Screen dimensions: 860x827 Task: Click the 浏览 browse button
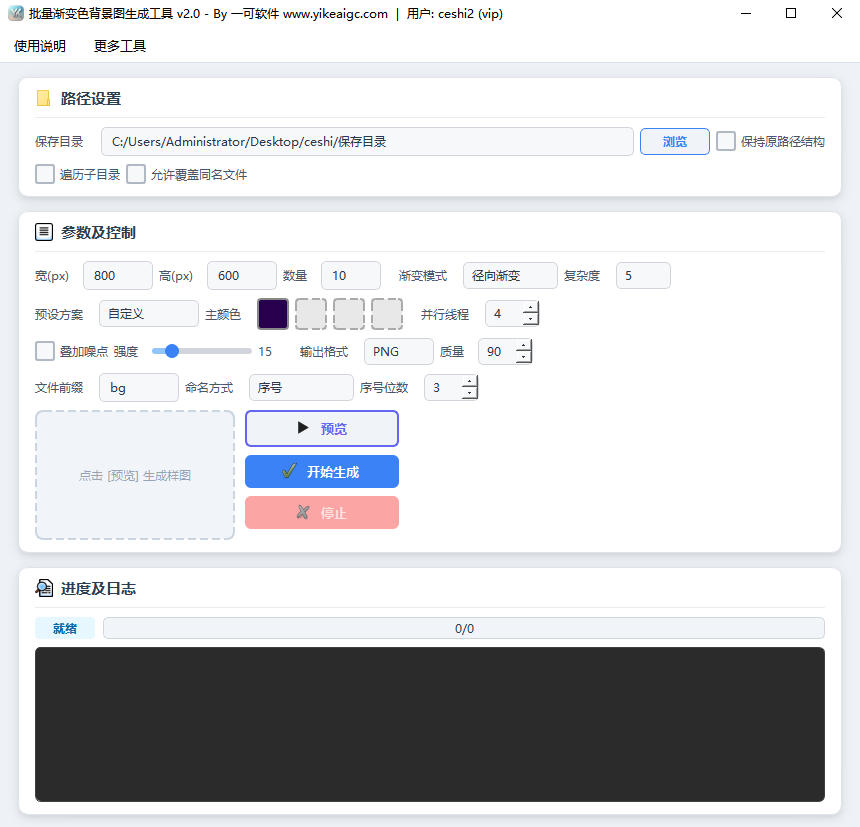coord(675,141)
